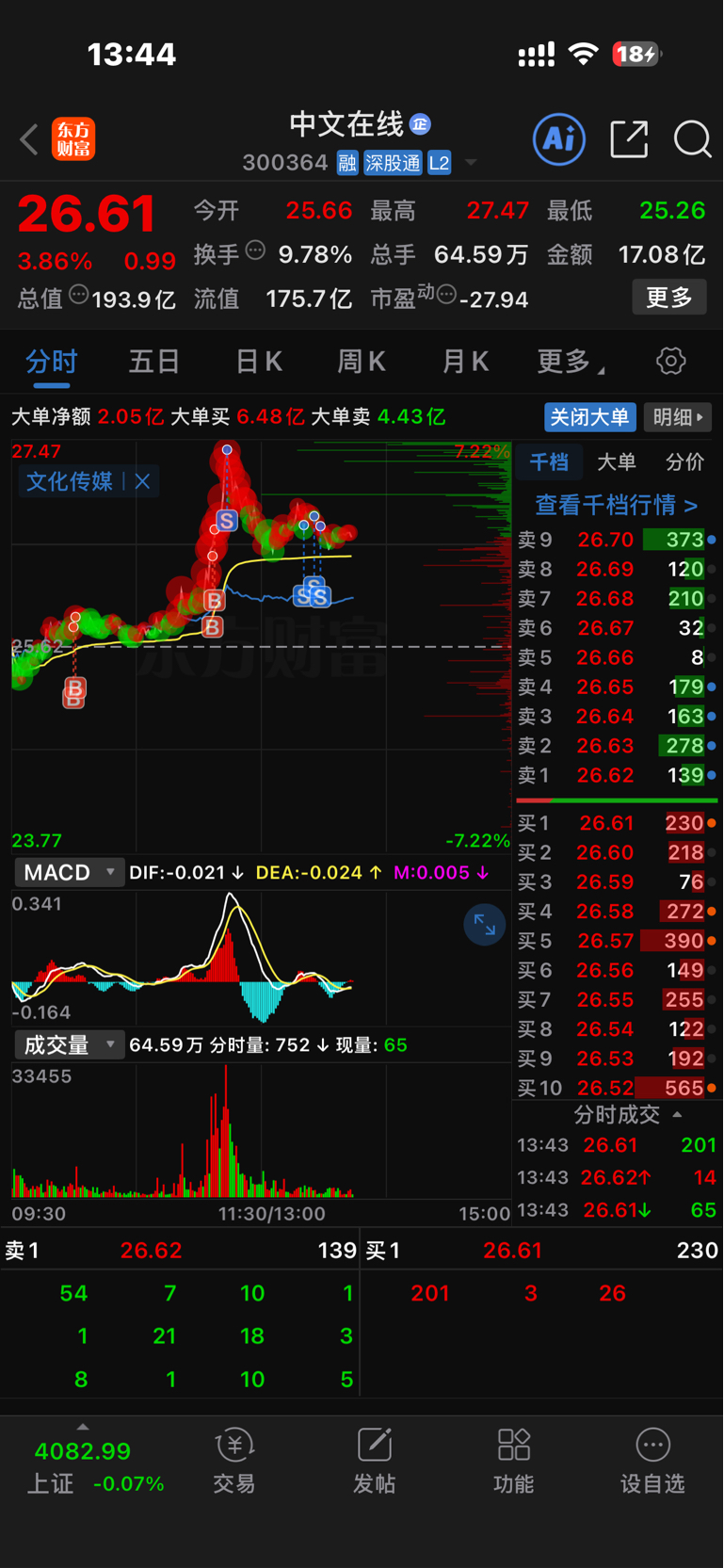Tap the L2 level badge
The height and width of the screenshot is (1568, 724).
click(440, 163)
